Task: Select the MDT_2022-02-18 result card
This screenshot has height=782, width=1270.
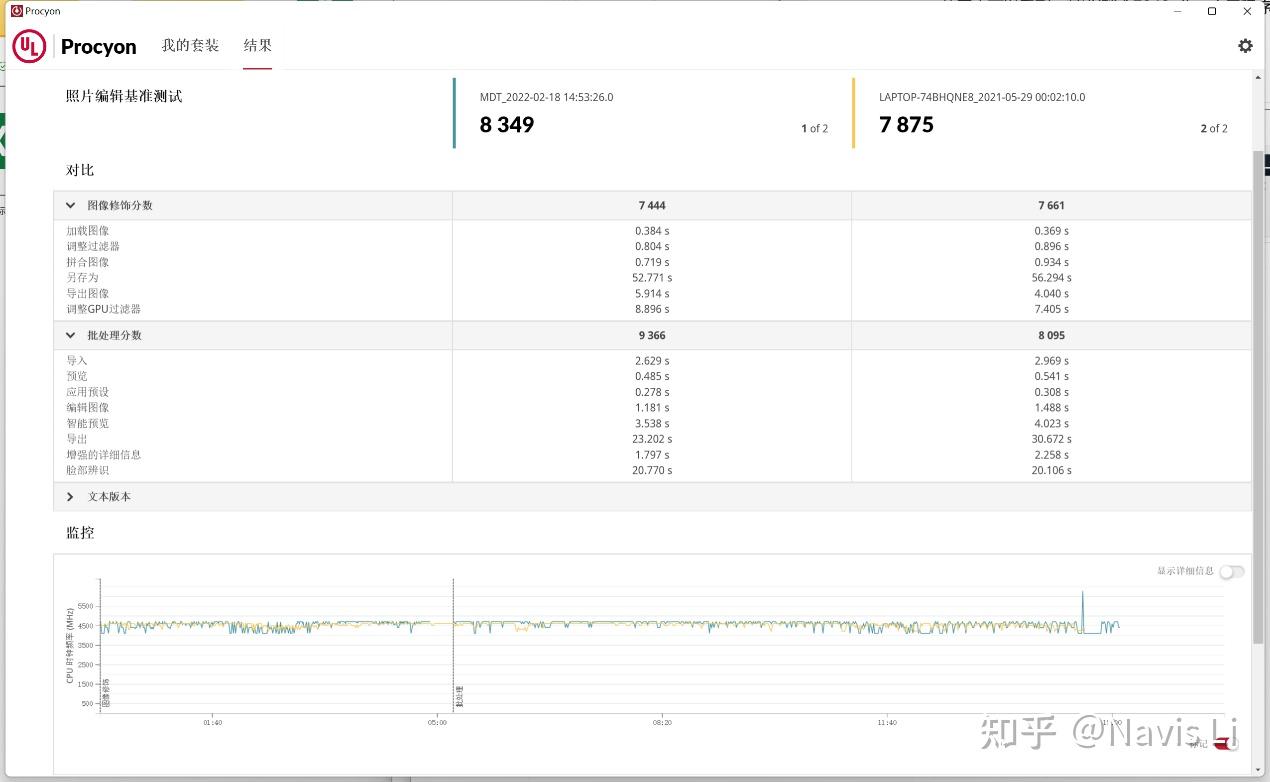Action: coord(652,113)
